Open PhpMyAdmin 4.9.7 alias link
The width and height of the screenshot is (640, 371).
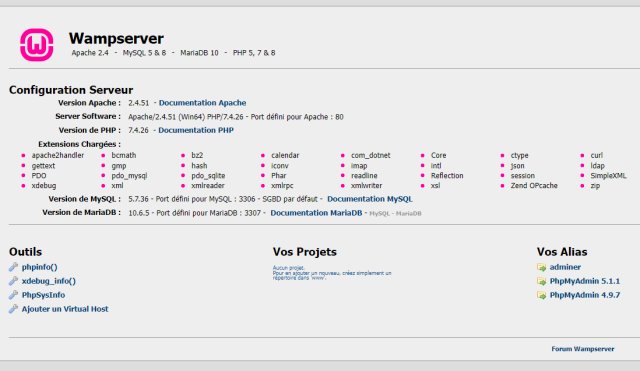pyautogui.click(x=584, y=295)
